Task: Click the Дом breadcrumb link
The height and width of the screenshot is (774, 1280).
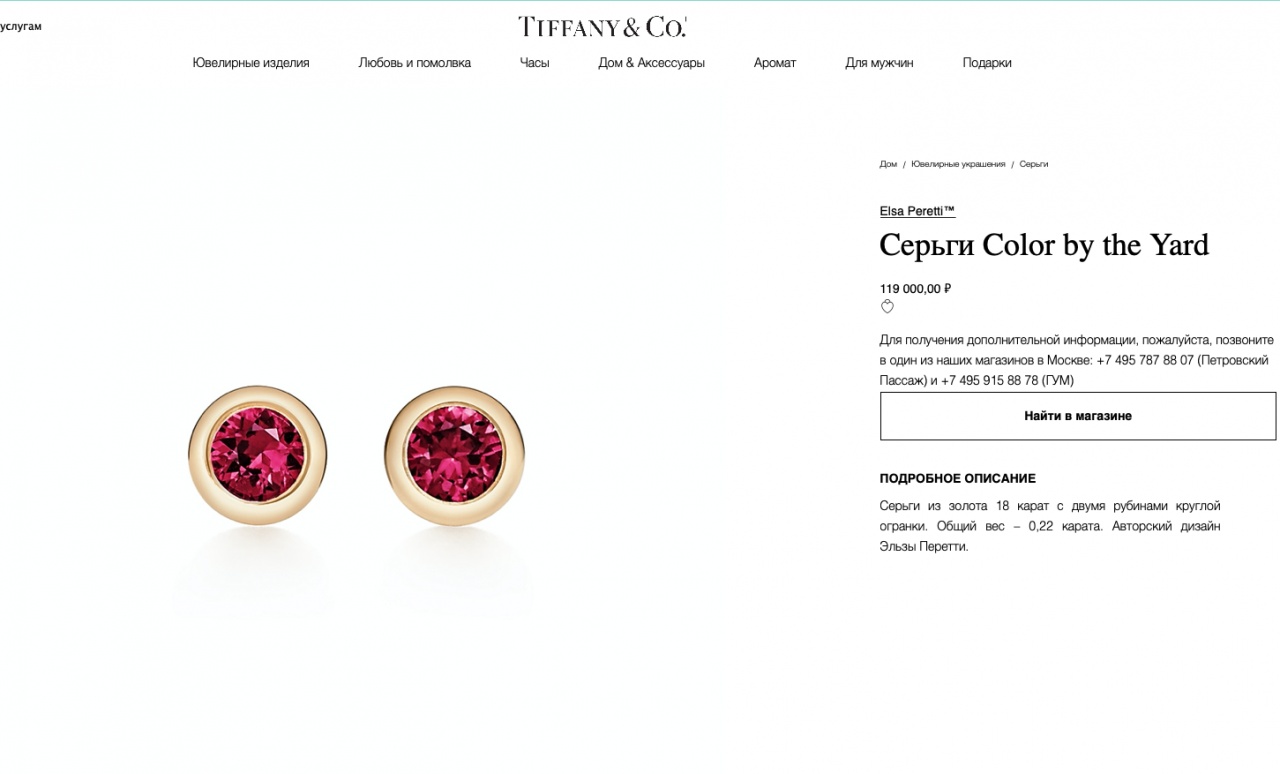Action: tap(888, 164)
